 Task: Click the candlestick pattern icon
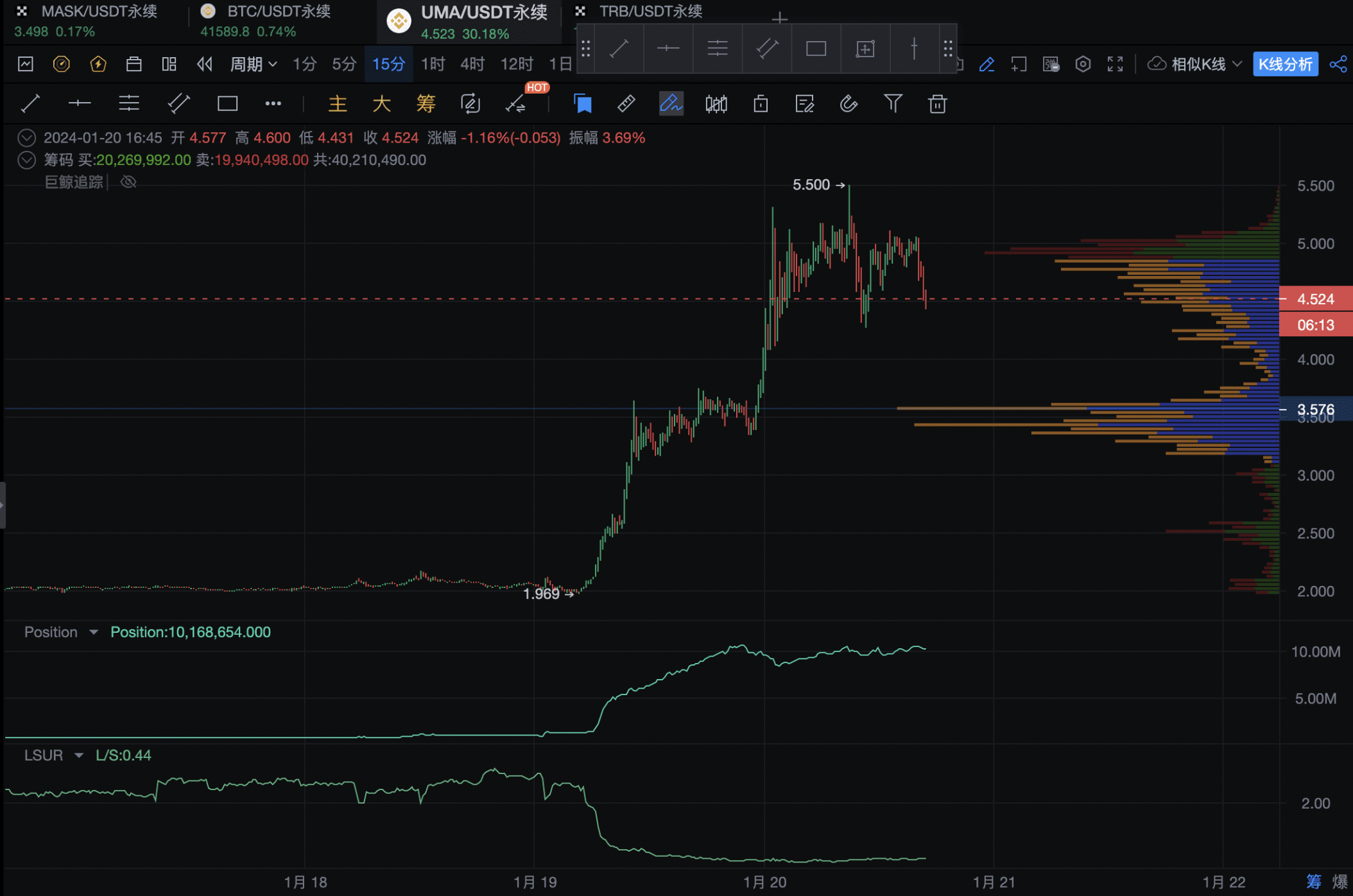coord(716,104)
